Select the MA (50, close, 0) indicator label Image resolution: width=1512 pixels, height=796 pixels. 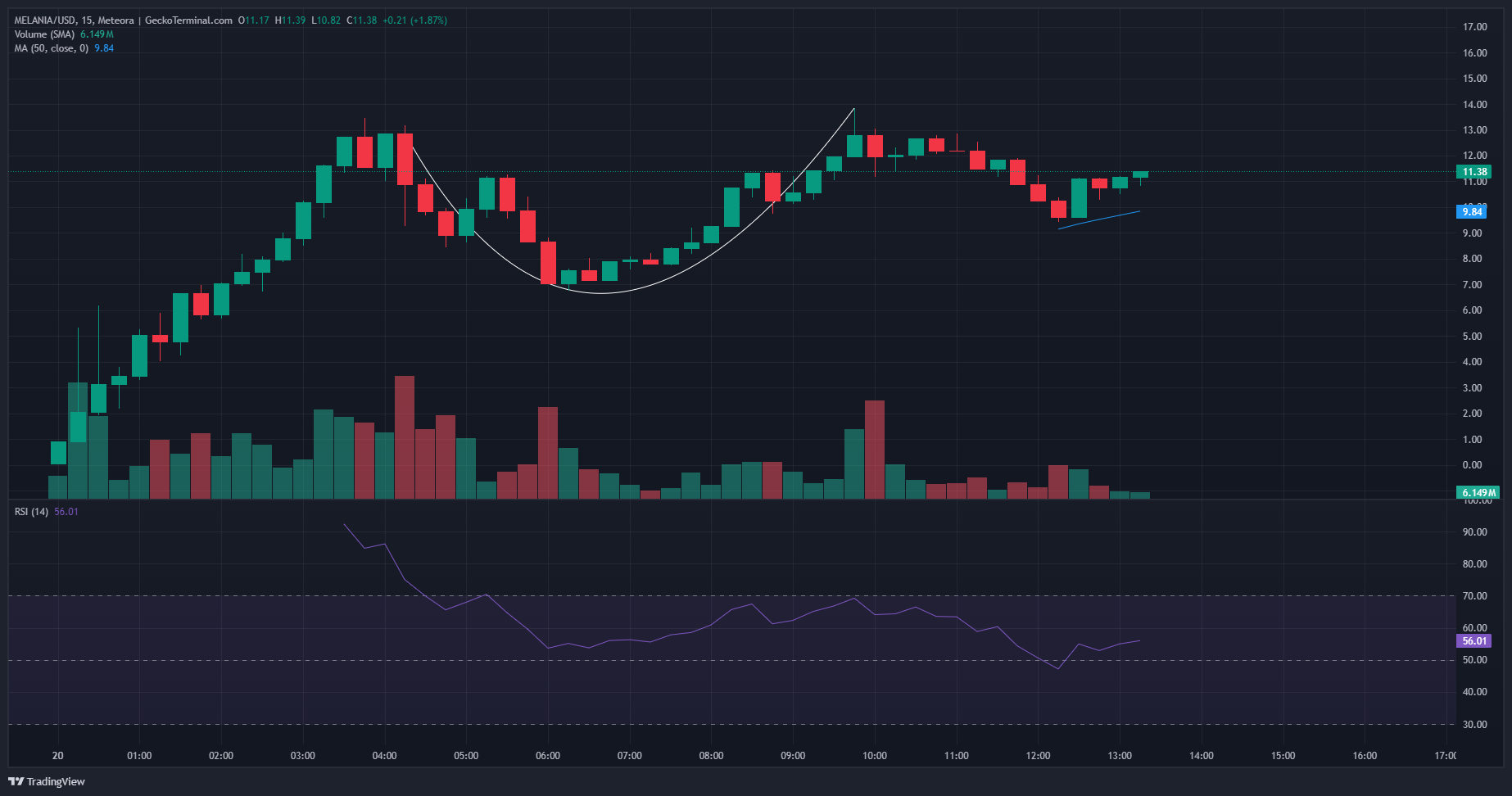[51, 48]
